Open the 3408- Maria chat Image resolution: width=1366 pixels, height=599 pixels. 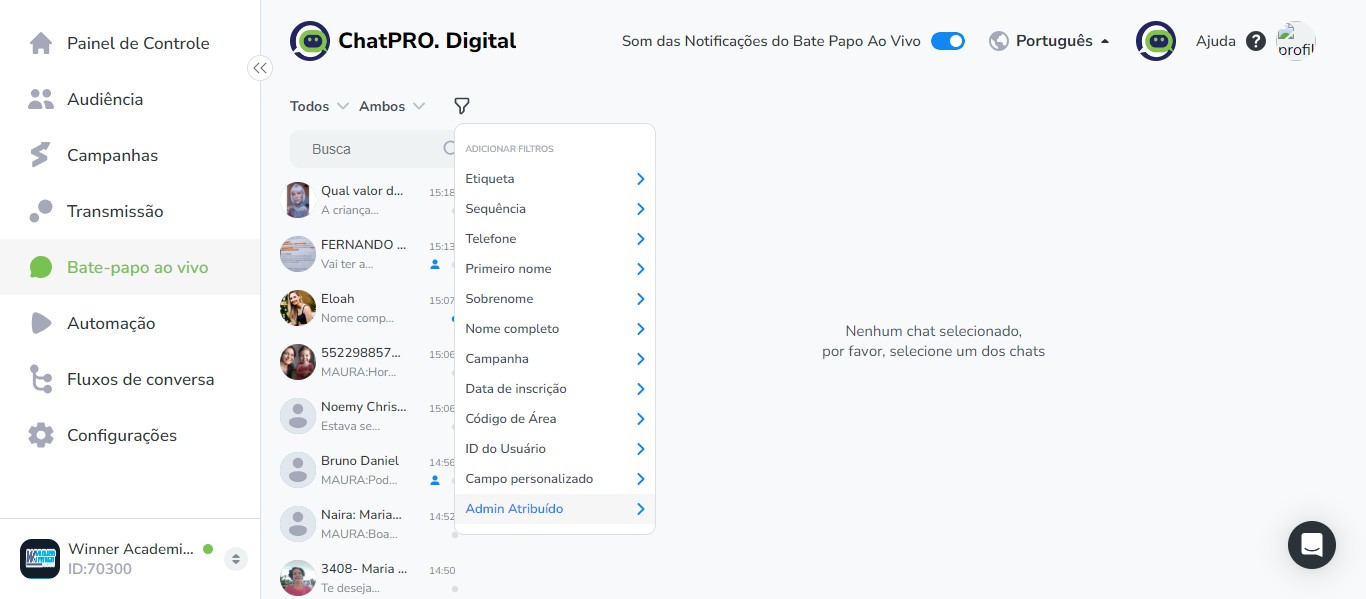(x=367, y=577)
